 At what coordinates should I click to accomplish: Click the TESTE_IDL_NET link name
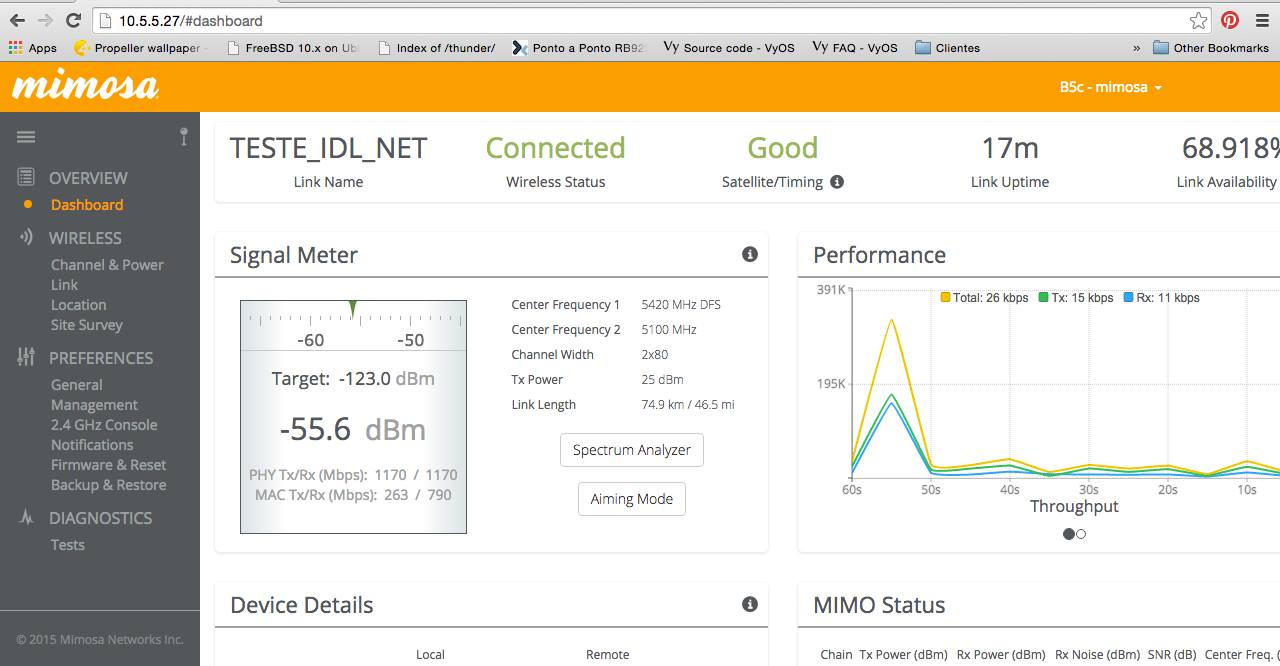328,148
